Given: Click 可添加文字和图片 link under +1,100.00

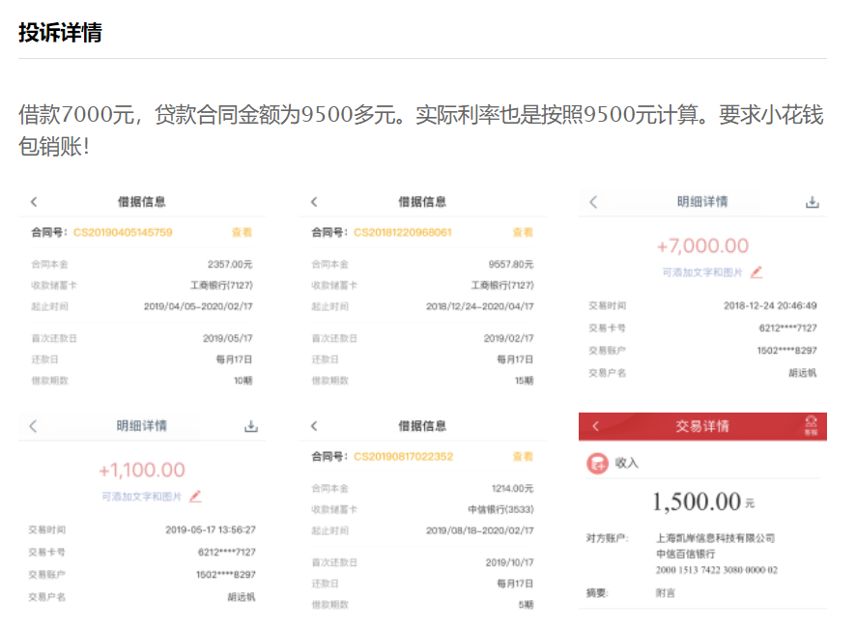Looking at the screenshot, I should tap(142, 496).
